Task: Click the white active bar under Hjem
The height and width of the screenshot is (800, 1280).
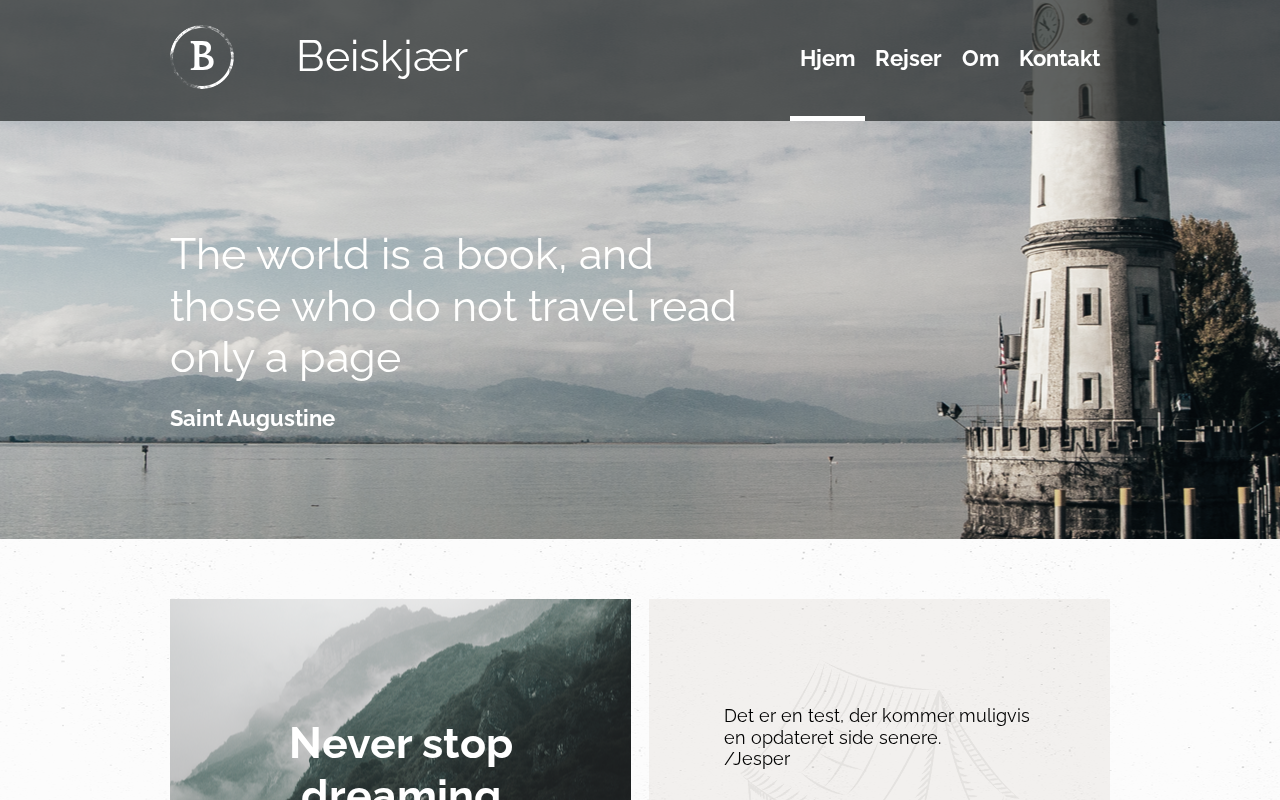Action: coord(827,118)
